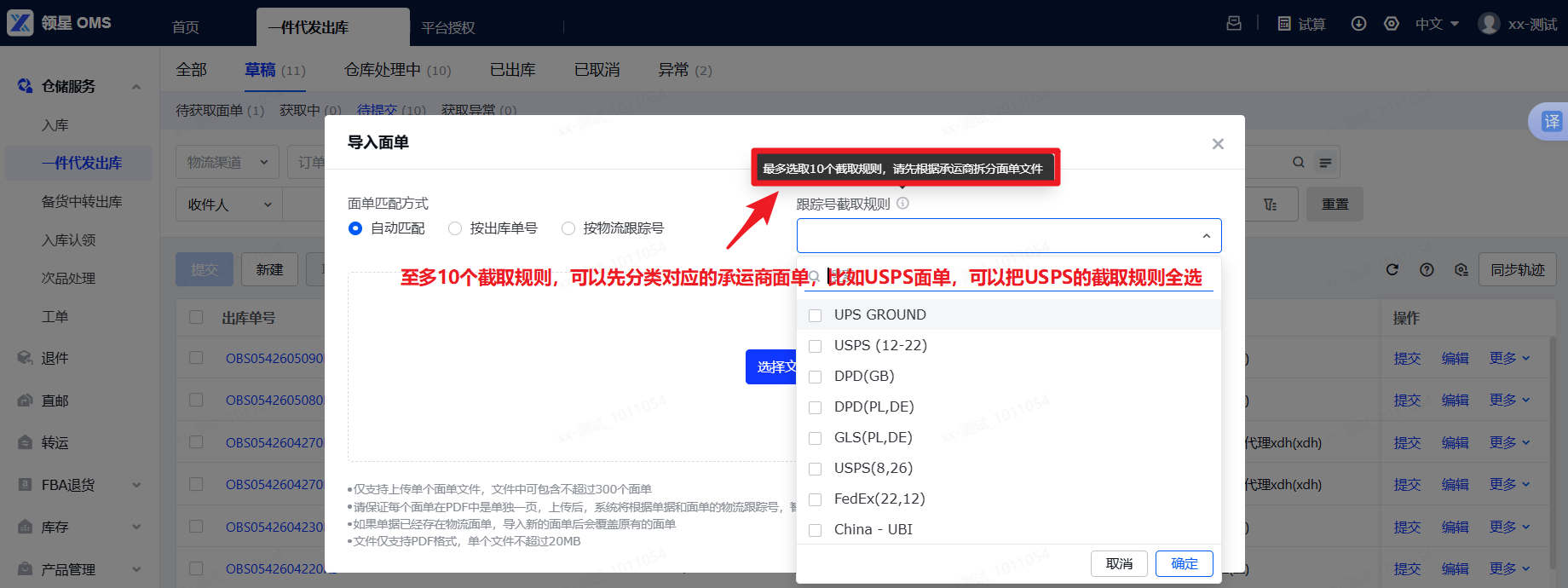The image size is (1568, 588).
Task: Click the 转运 sidebar icon
Action: [x=26, y=442]
